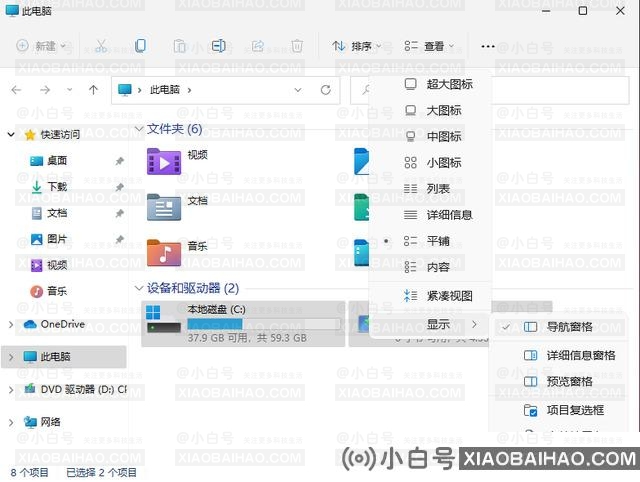Go back with the left arrow

click(16, 90)
